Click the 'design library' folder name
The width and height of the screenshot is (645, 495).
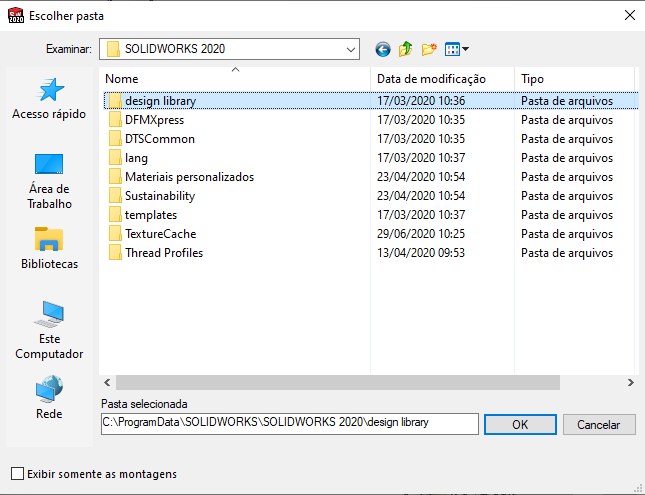[160, 101]
